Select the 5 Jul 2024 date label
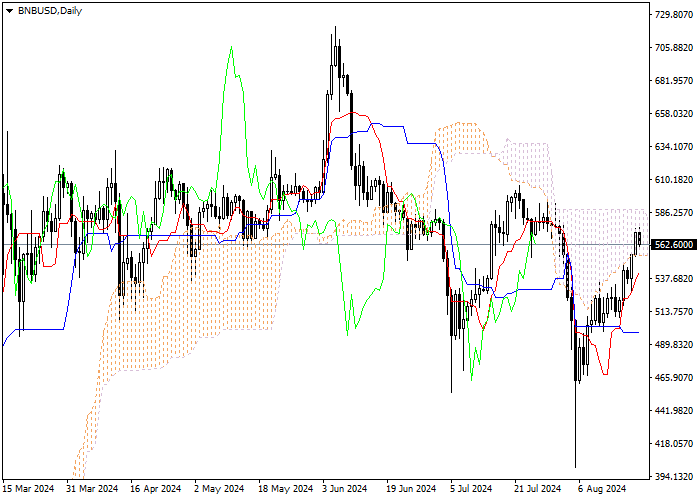 pyautogui.click(x=471, y=489)
